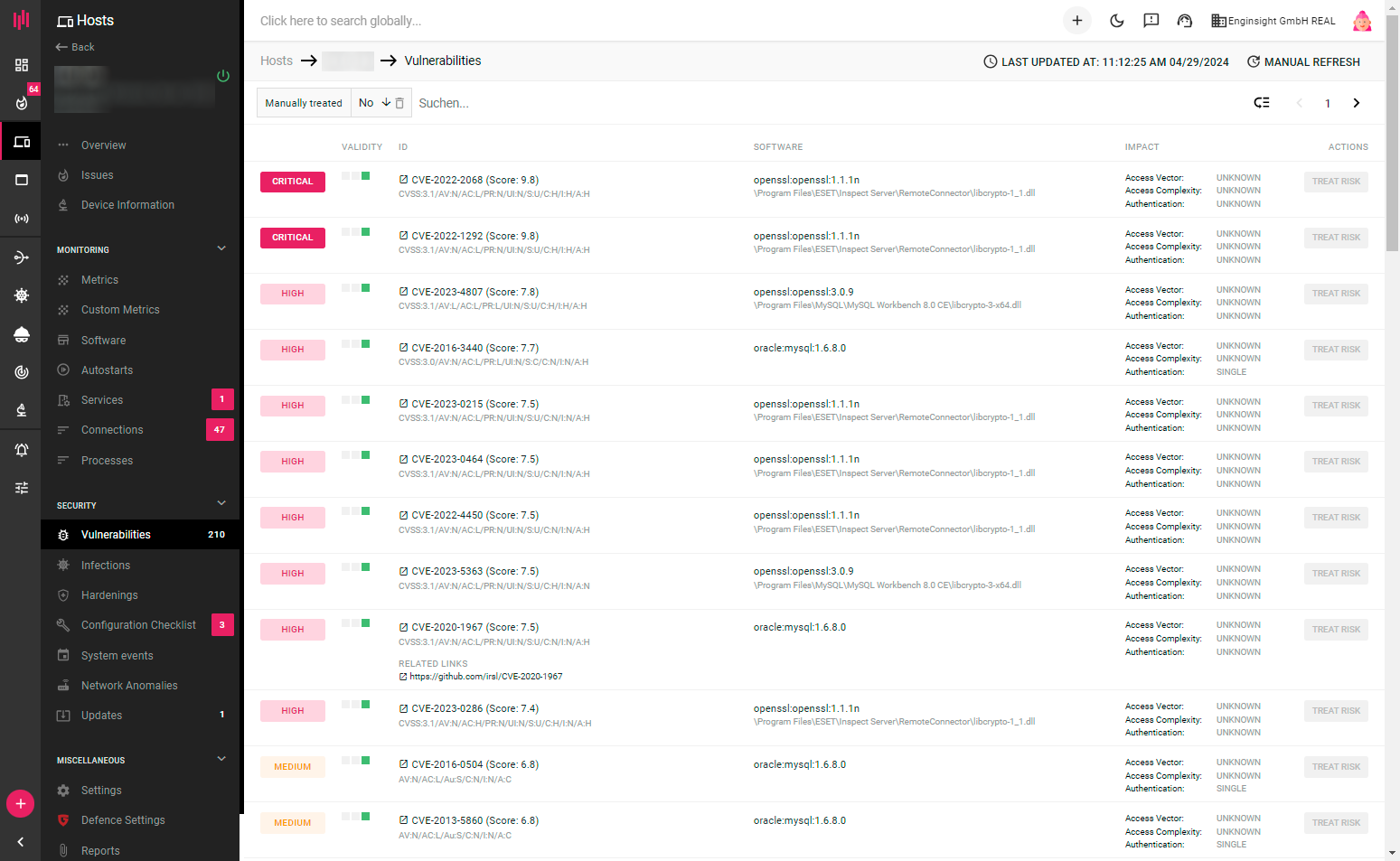Screen dimensions: 1400x861
Task: Toggle Manually treated sort direction arrow
Action: [x=386, y=103]
